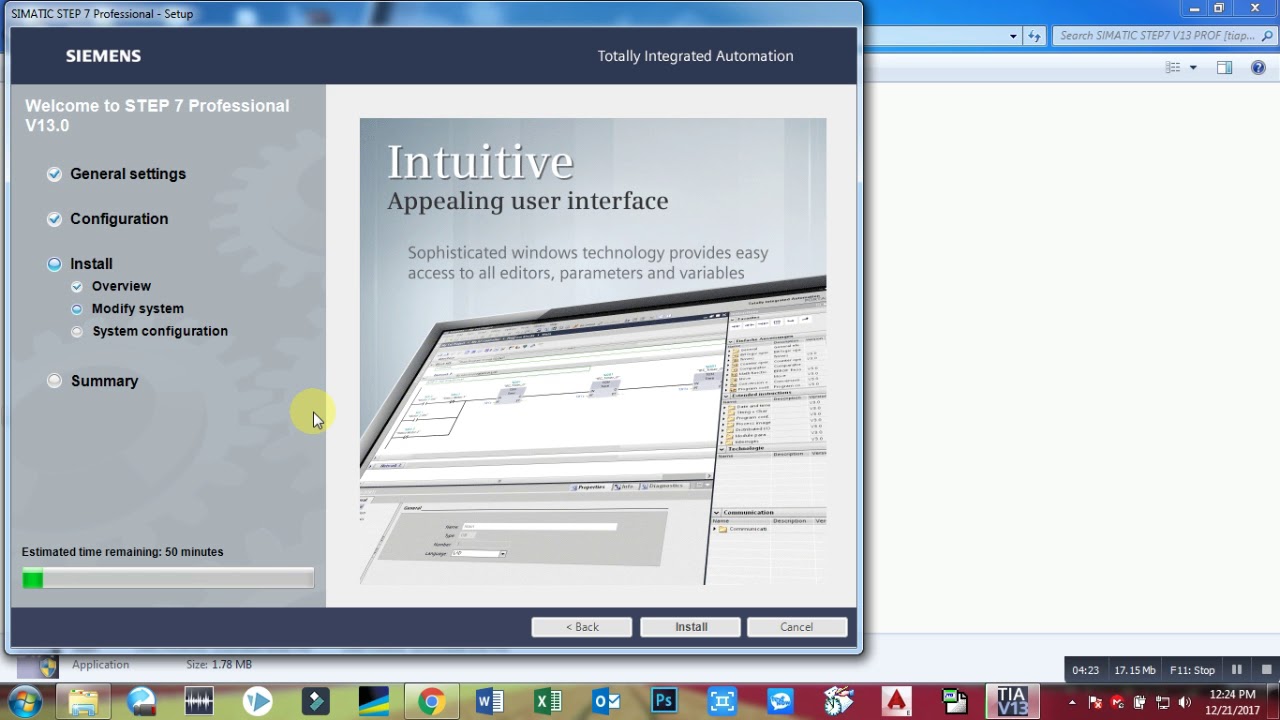Open Explorer help
1280x720 pixels.
1260,68
